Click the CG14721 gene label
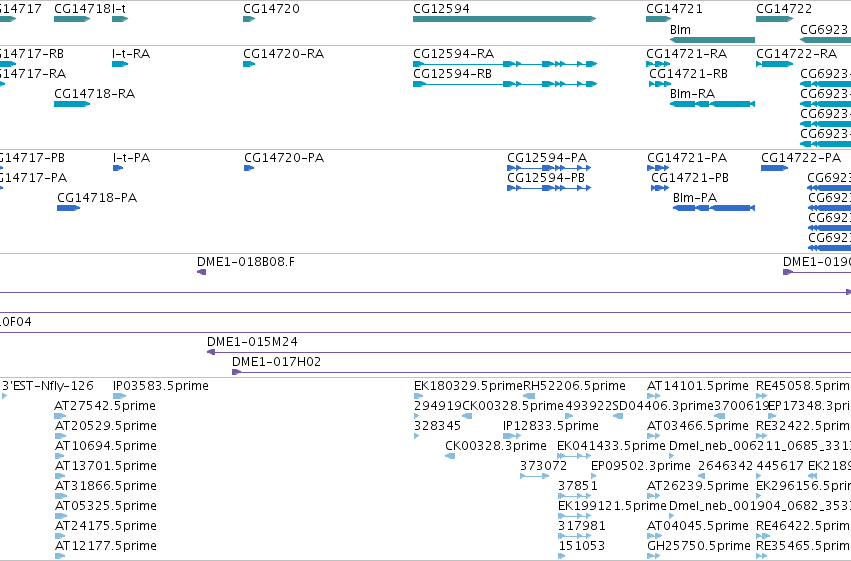851x561 pixels. 674,9
